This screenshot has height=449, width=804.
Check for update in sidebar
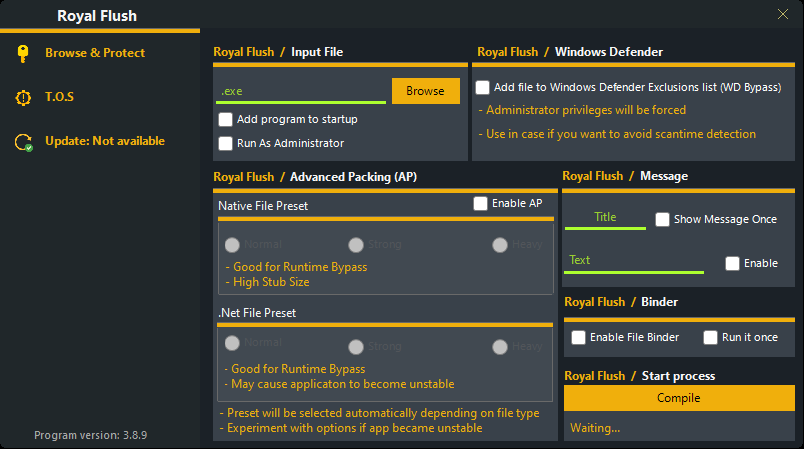tap(105, 141)
